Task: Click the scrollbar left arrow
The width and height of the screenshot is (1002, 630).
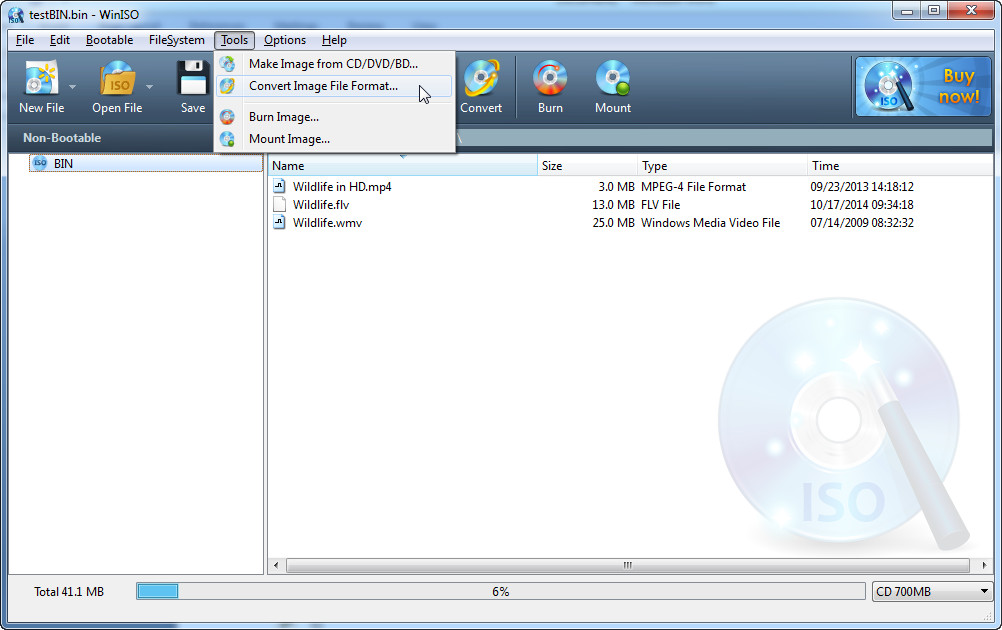Action: [276, 565]
